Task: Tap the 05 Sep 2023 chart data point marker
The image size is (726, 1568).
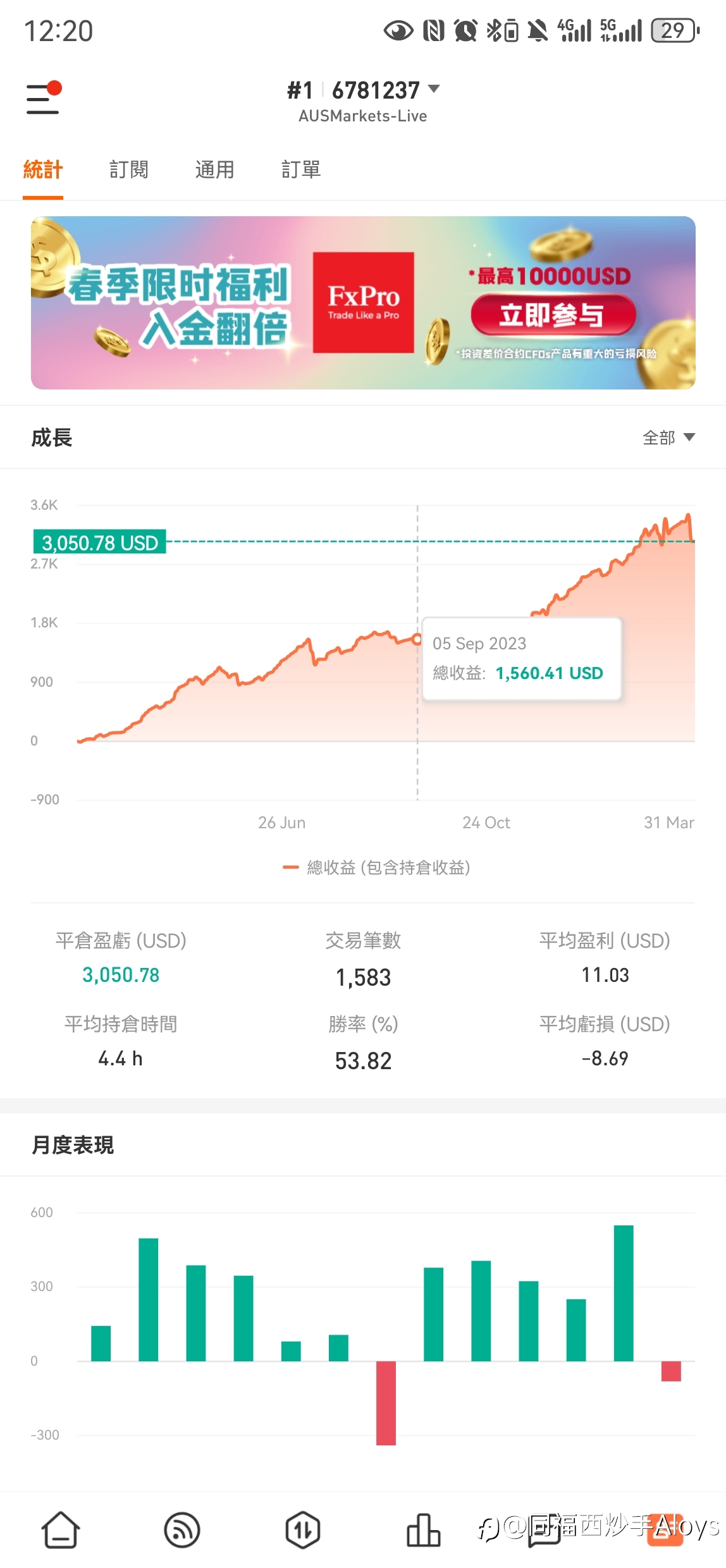Action: point(417,639)
